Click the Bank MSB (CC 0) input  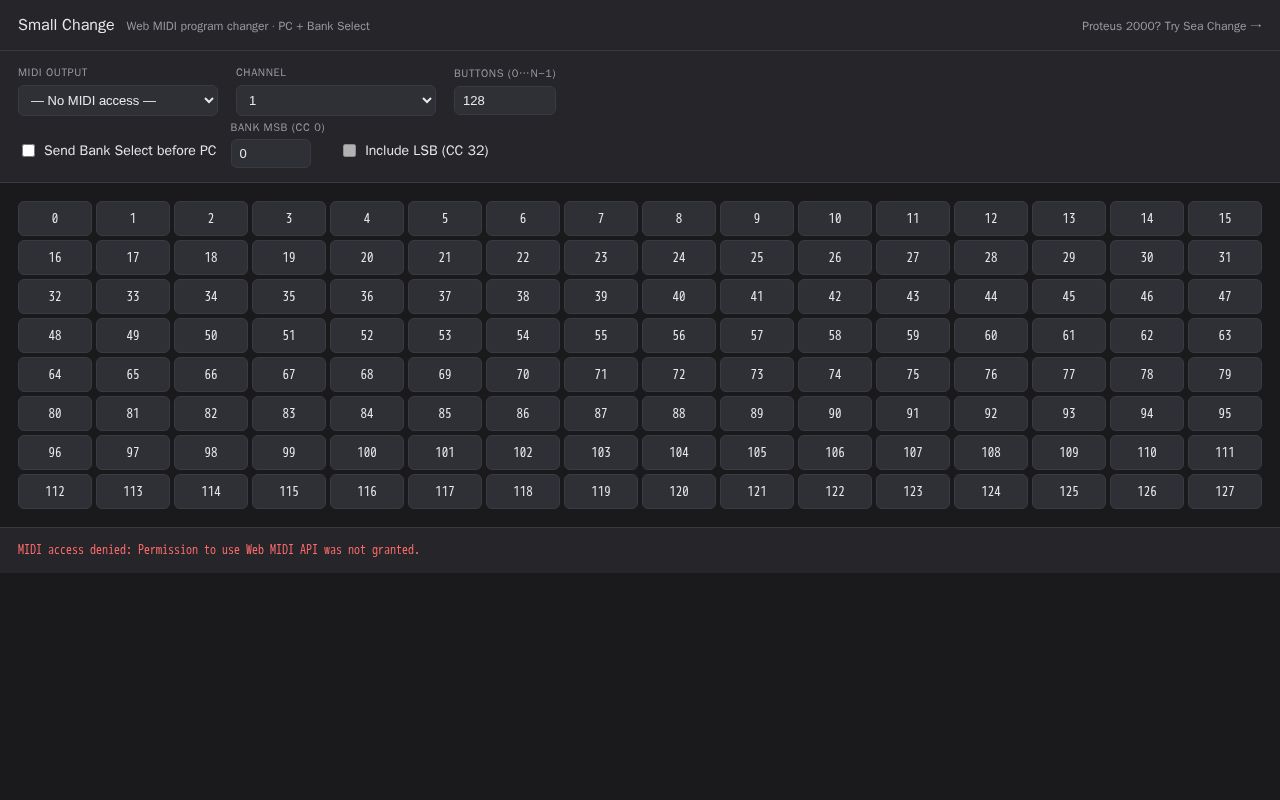coord(271,153)
